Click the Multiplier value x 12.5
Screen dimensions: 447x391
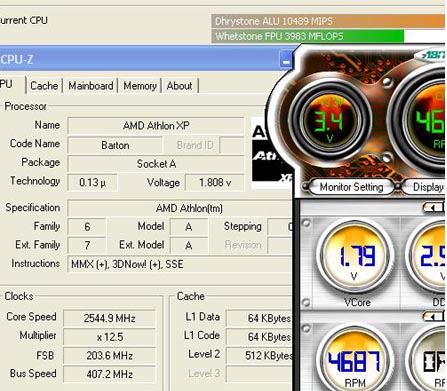coord(109,337)
